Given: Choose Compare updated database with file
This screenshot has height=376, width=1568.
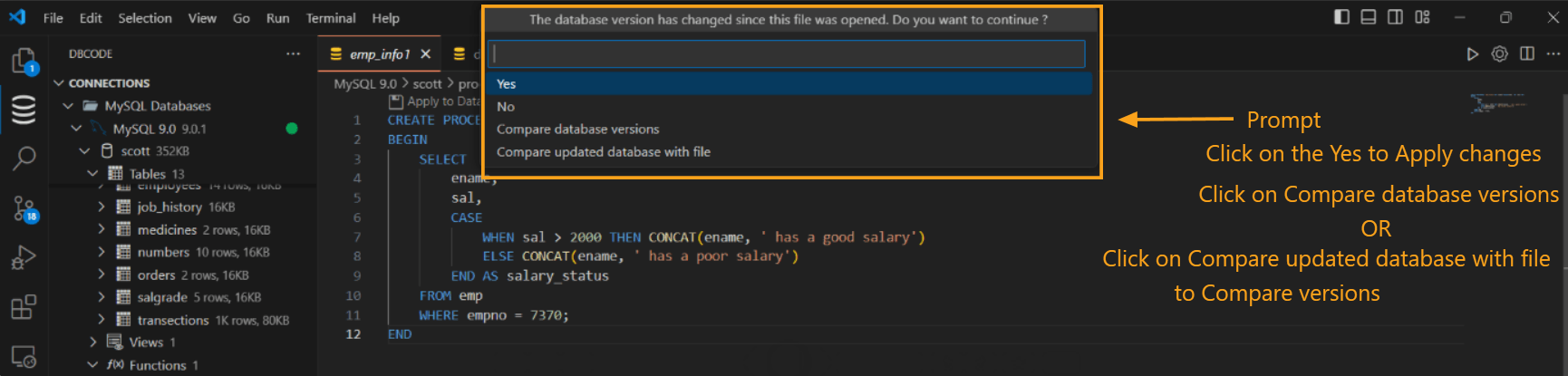Looking at the screenshot, I should pos(789,151).
